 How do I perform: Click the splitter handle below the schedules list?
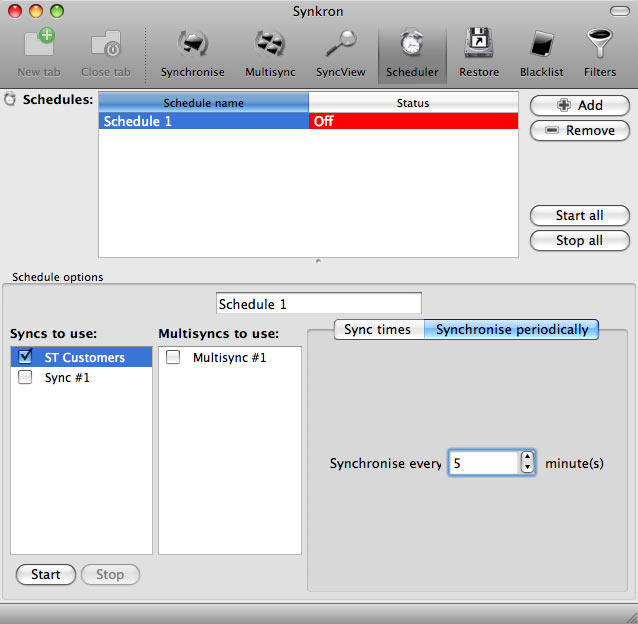318,261
